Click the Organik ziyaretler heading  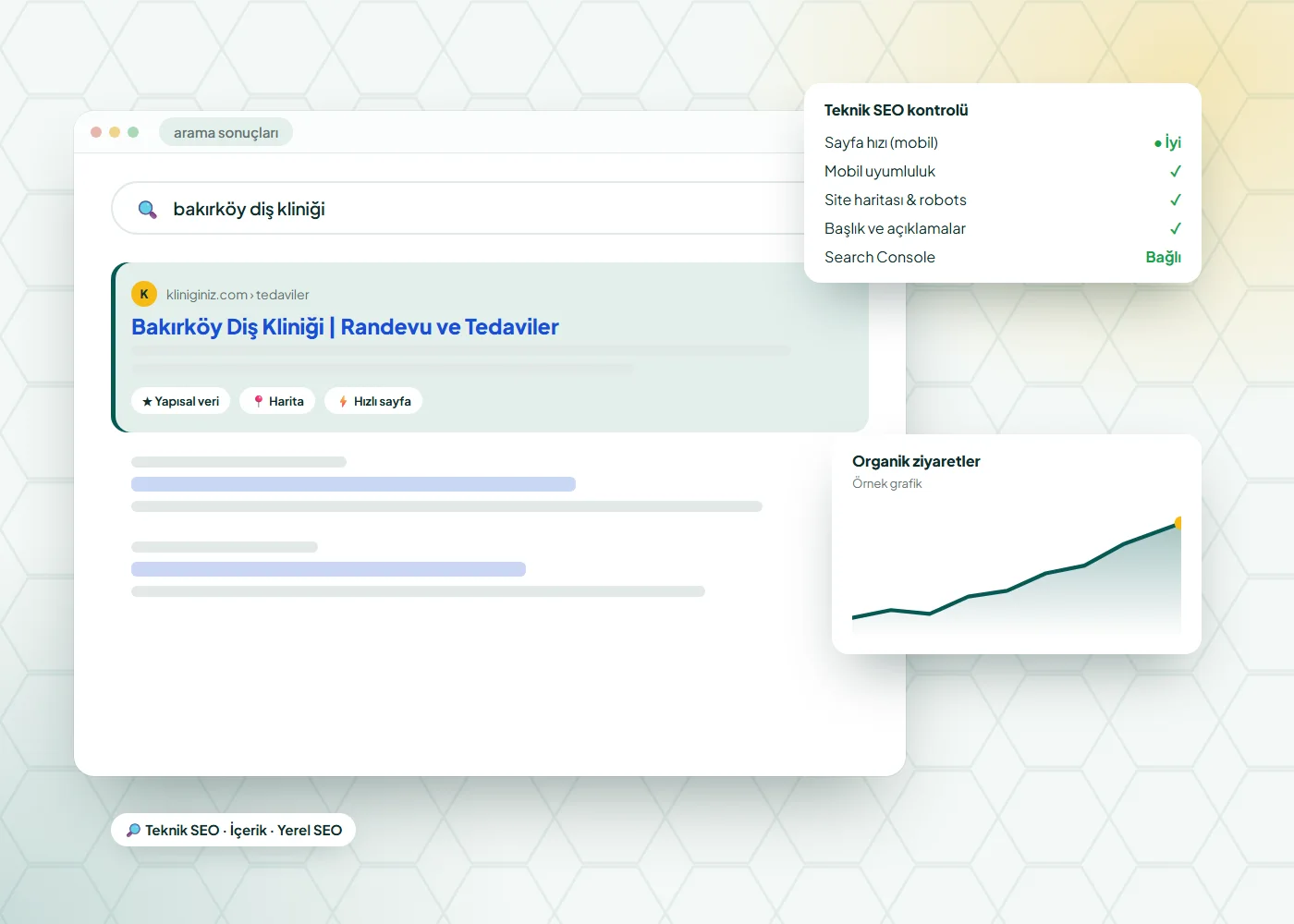coord(916,461)
